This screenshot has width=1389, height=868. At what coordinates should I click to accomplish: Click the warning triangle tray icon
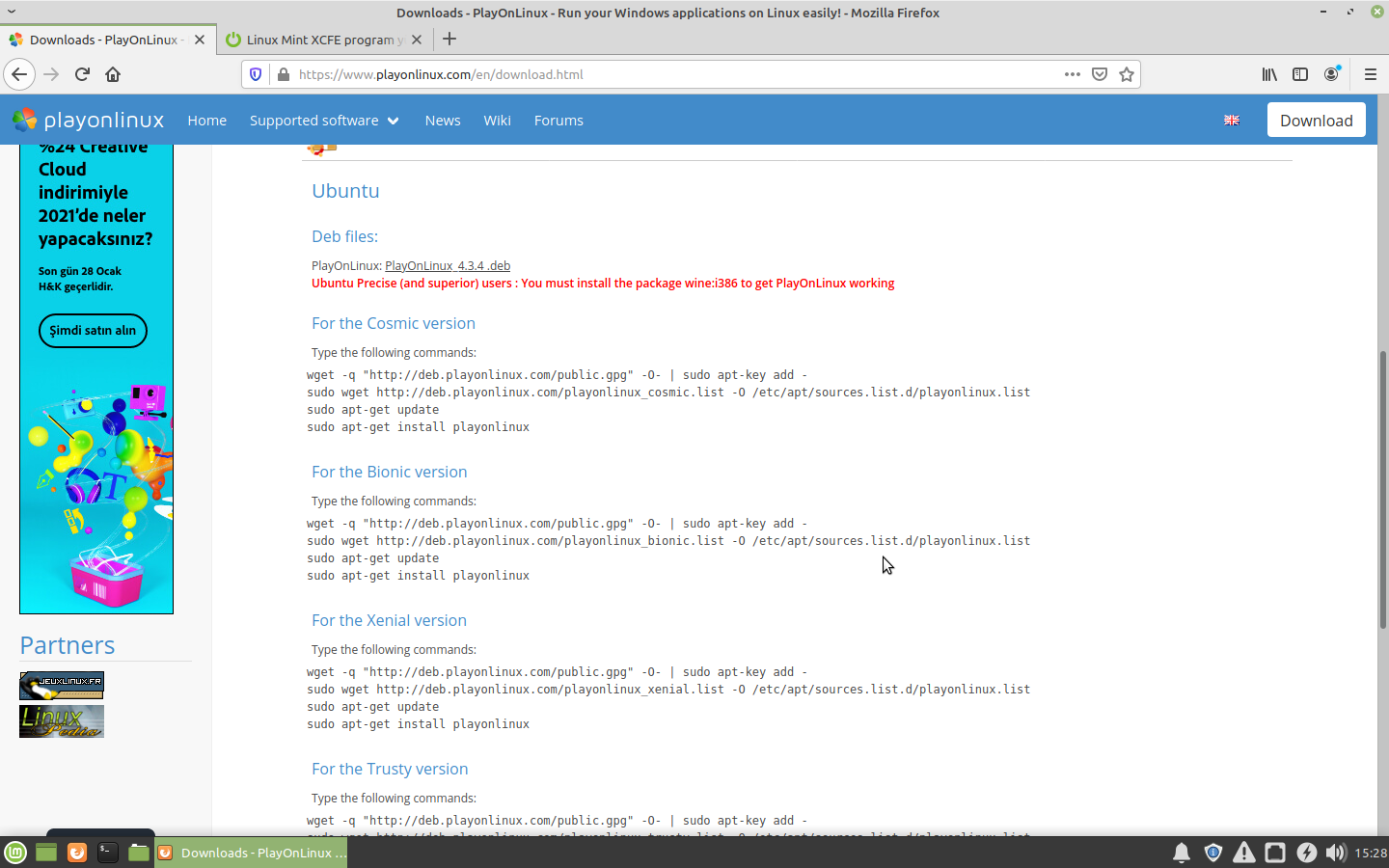tap(1244, 853)
